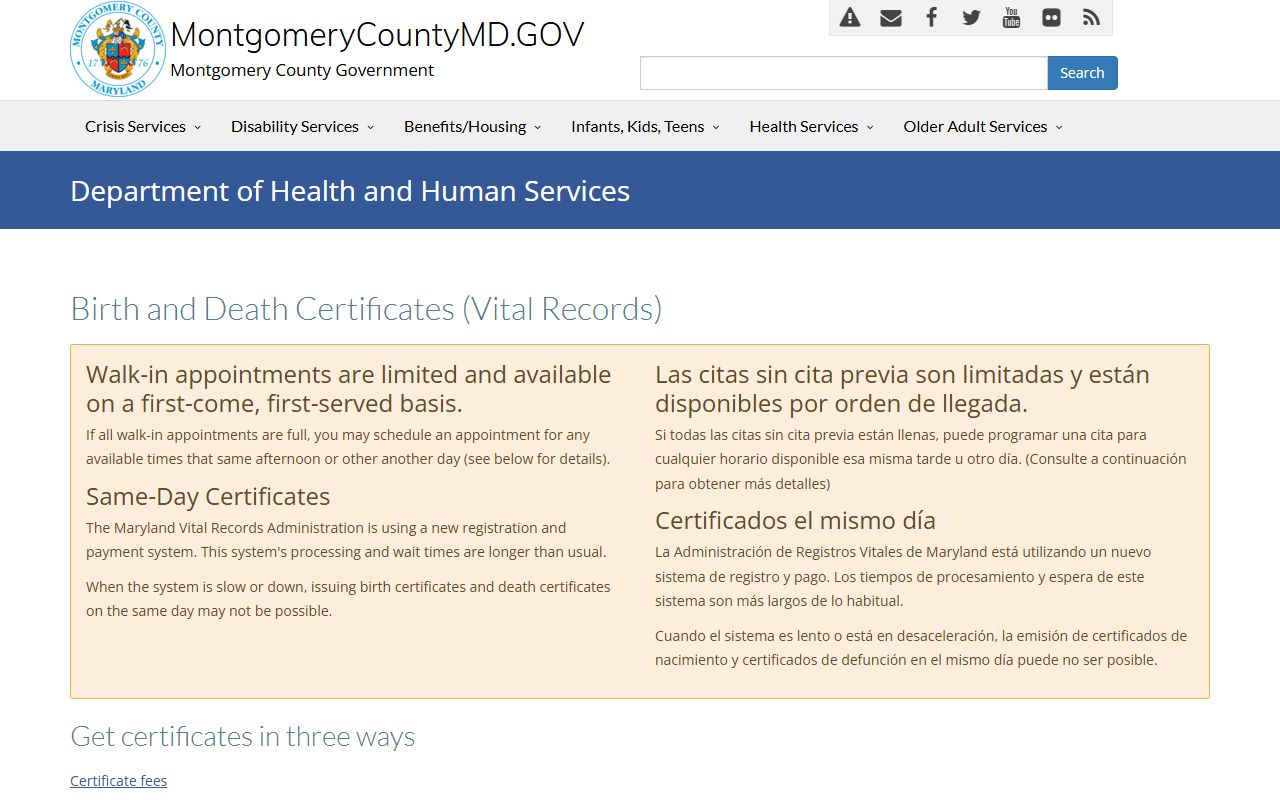1280x800 pixels.
Task: Click the Las citas sin cita previa heading
Action: tap(902, 389)
